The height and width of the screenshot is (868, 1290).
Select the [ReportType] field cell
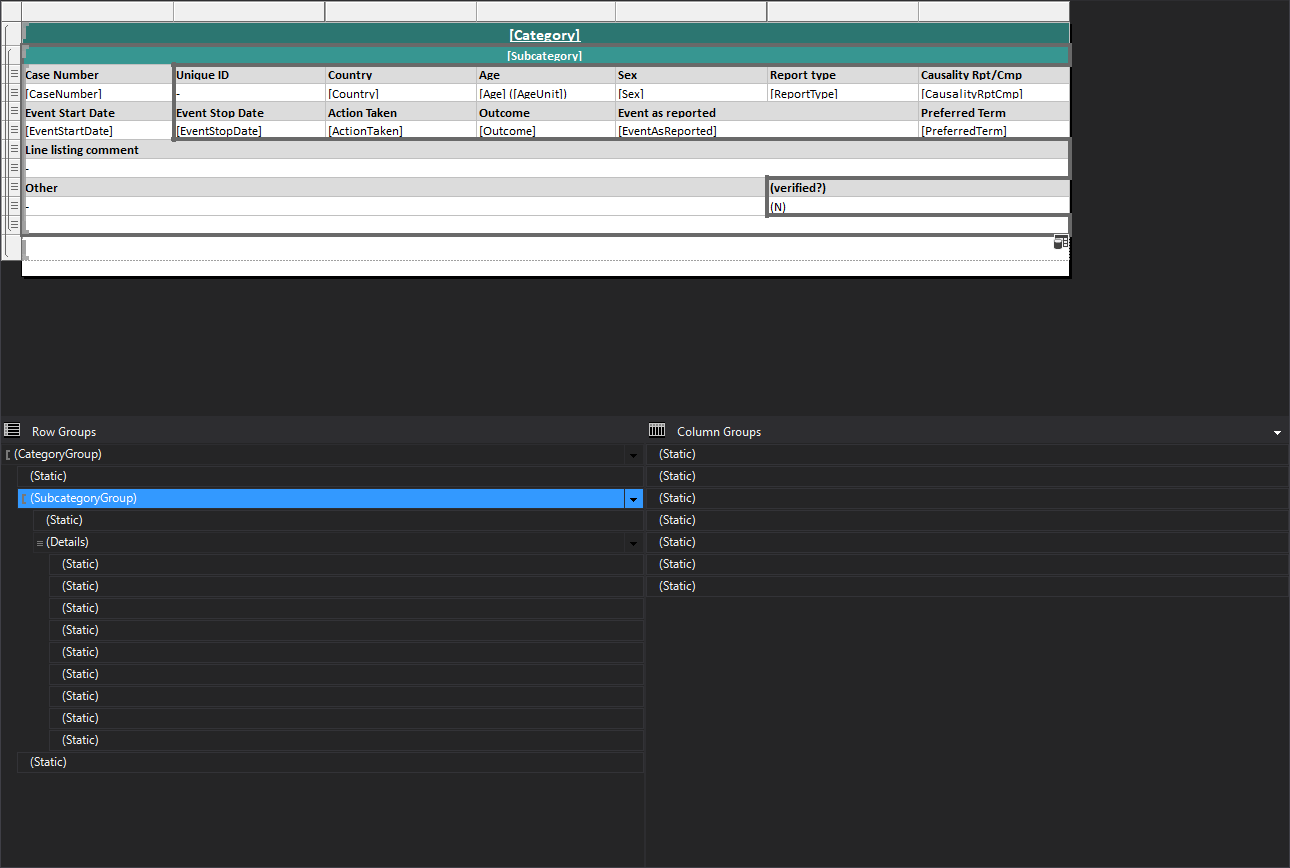click(x=843, y=93)
